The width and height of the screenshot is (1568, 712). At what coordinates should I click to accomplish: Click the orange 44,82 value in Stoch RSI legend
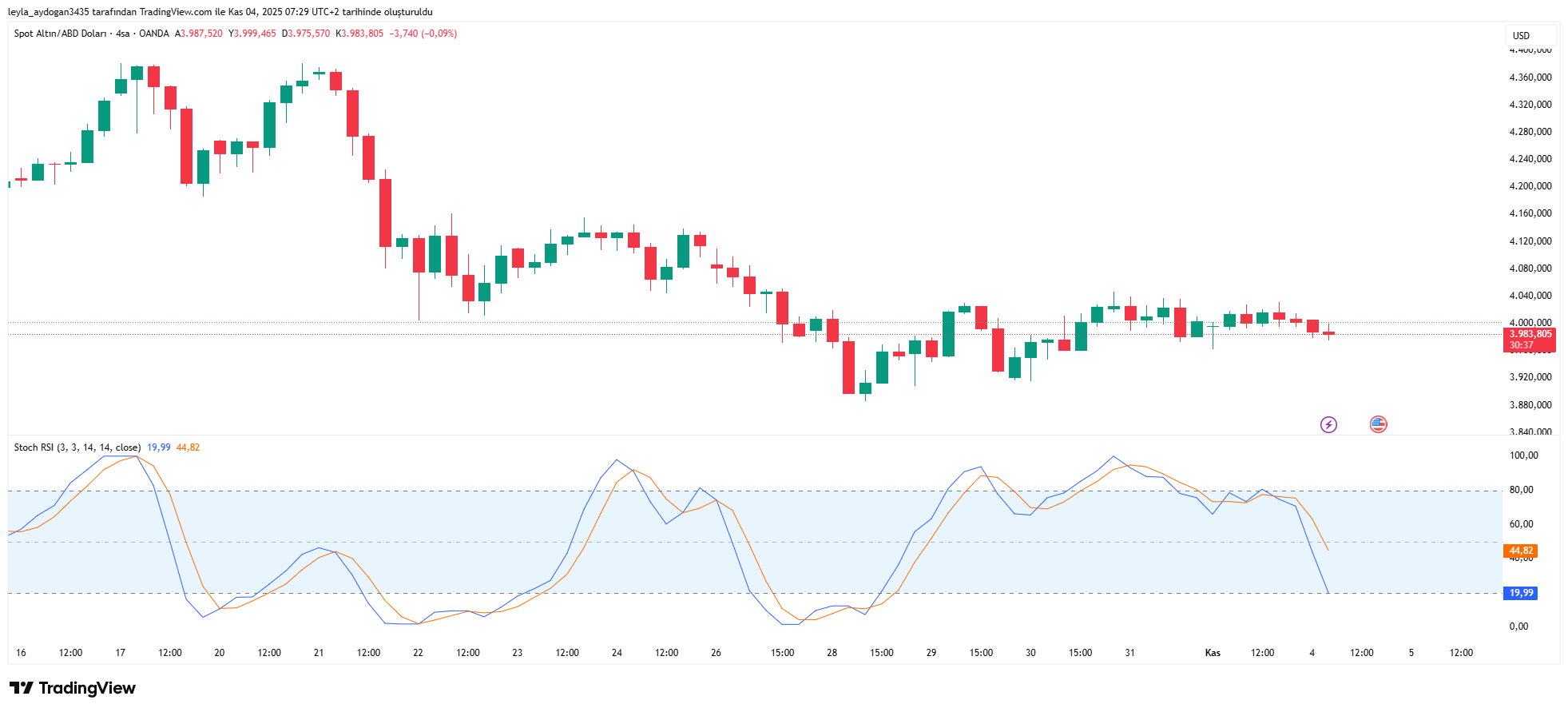(x=188, y=447)
